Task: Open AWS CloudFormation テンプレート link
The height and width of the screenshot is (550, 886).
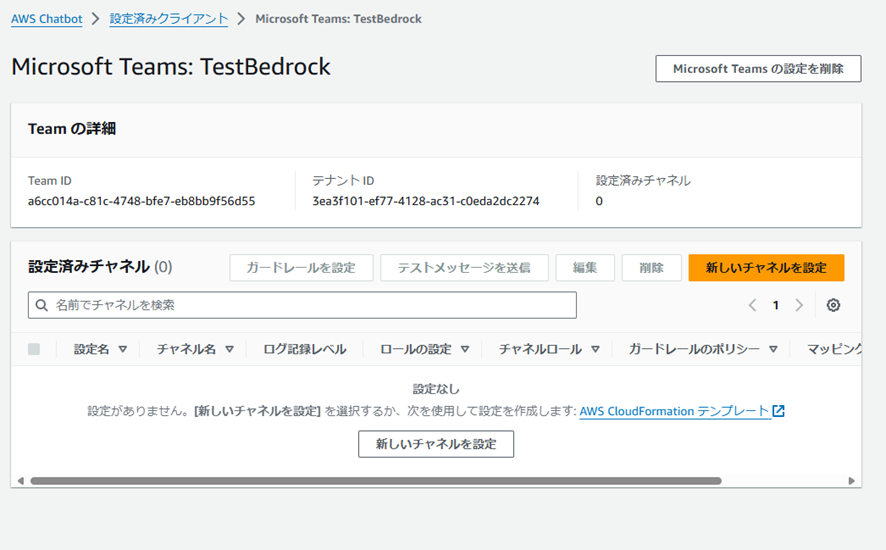Action: pos(674,411)
